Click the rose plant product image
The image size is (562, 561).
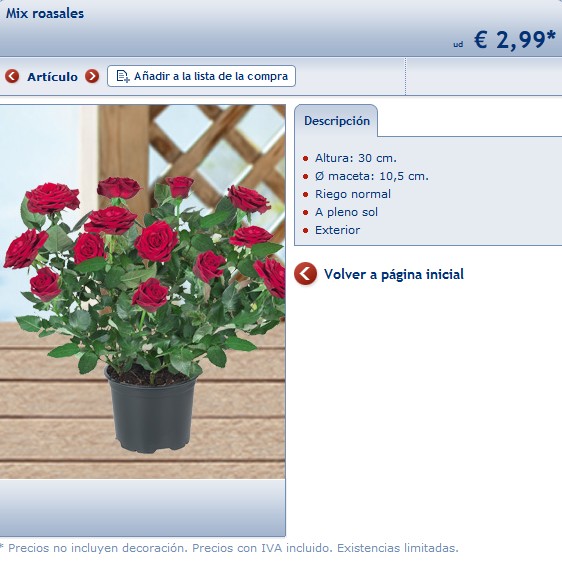click(x=143, y=292)
